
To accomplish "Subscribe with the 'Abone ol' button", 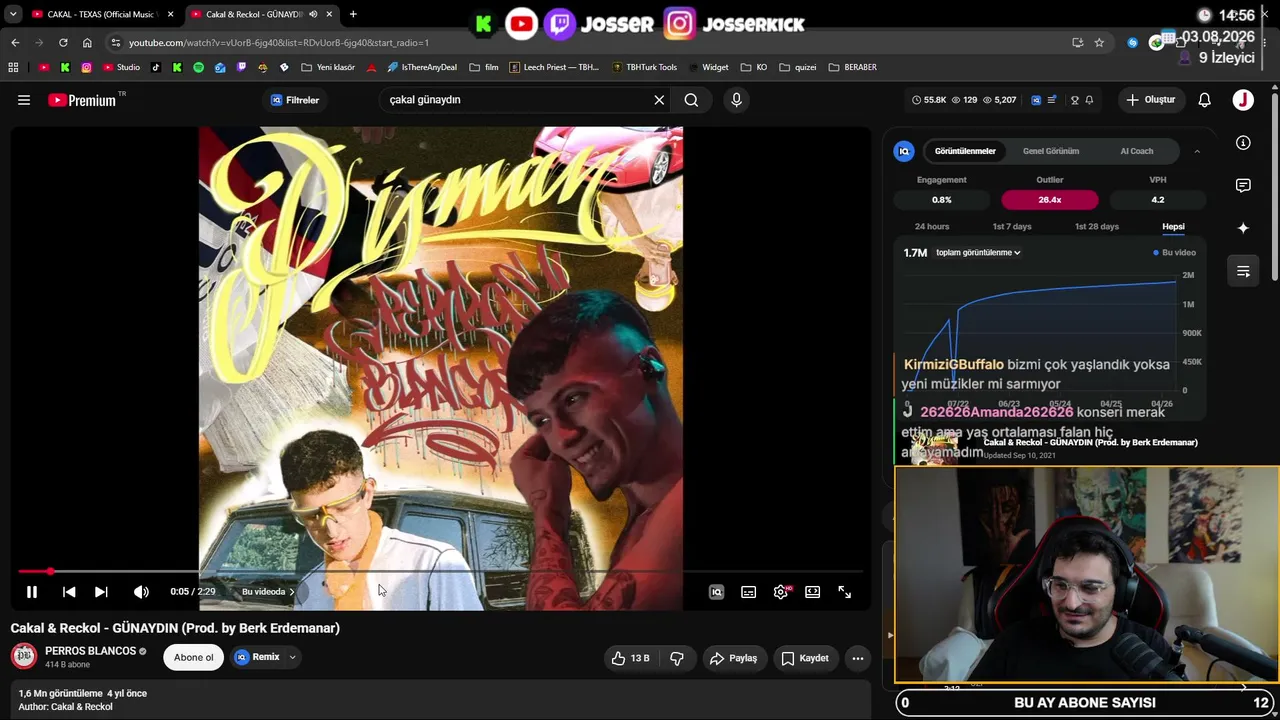I will [x=194, y=657].
